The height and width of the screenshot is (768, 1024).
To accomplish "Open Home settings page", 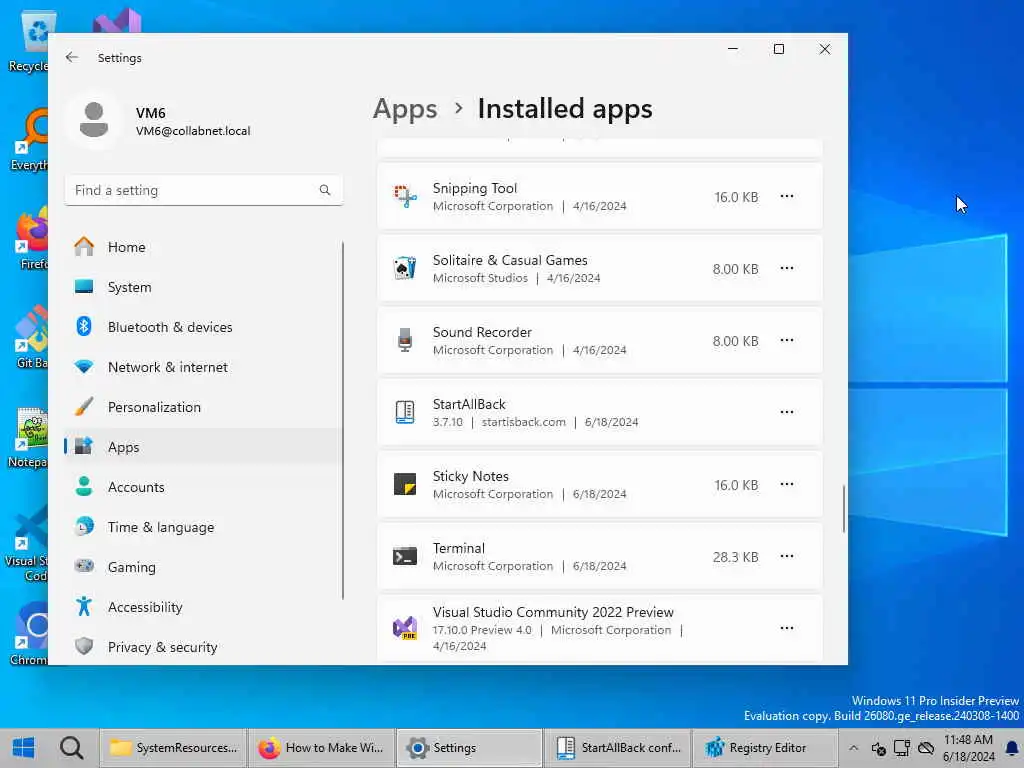I will pyautogui.click(x=202, y=247).
